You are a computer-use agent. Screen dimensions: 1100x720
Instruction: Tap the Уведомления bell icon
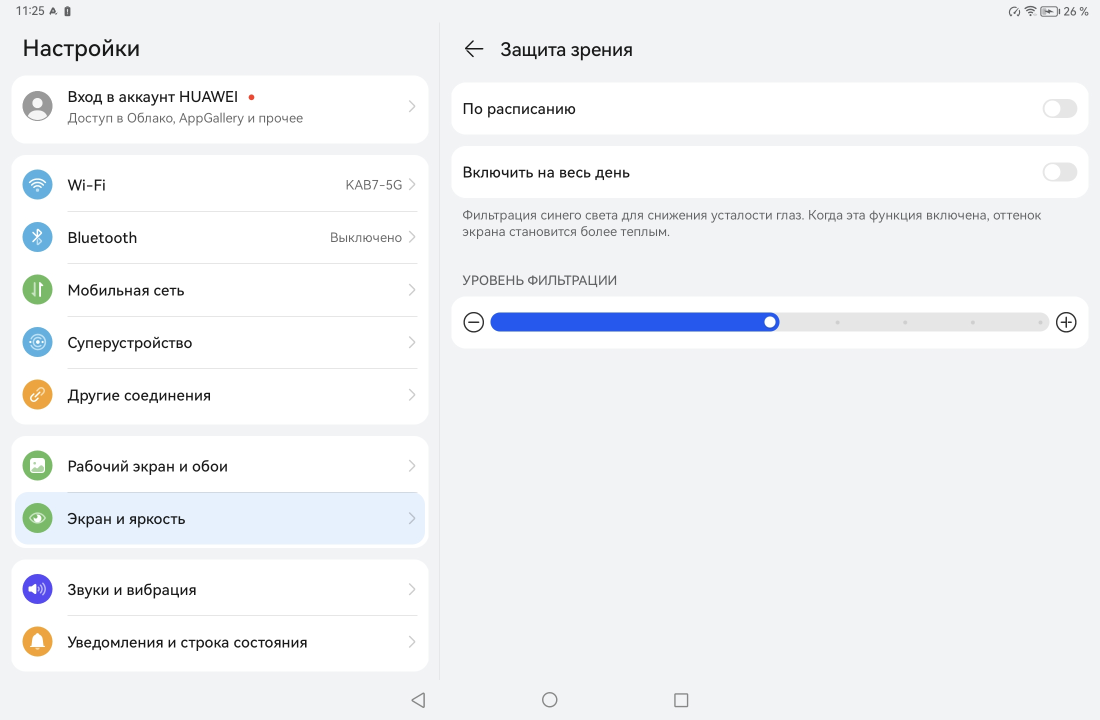tap(37, 642)
